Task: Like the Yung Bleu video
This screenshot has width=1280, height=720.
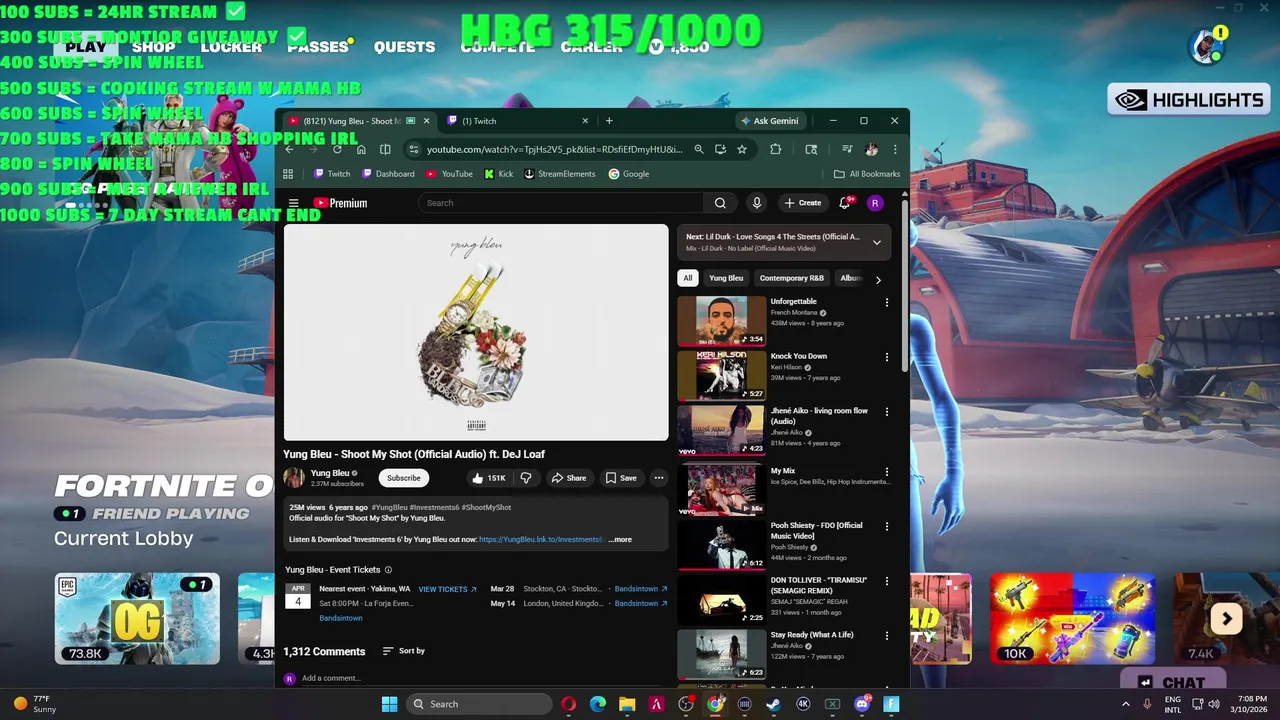Action: point(489,478)
